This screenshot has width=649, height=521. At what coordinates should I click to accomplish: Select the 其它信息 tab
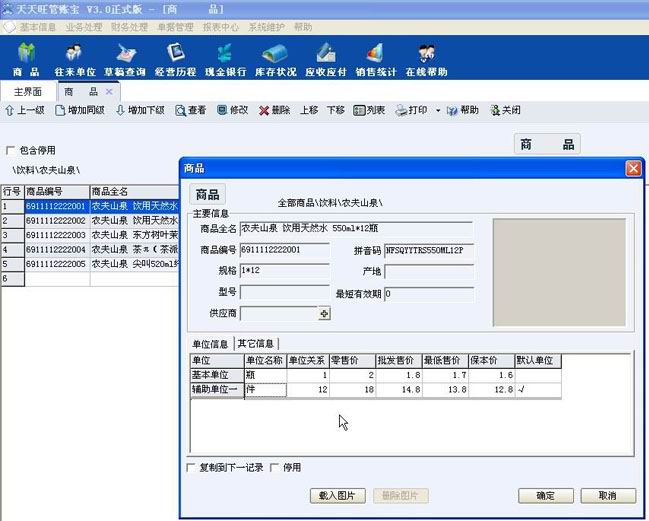tap(256, 343)
